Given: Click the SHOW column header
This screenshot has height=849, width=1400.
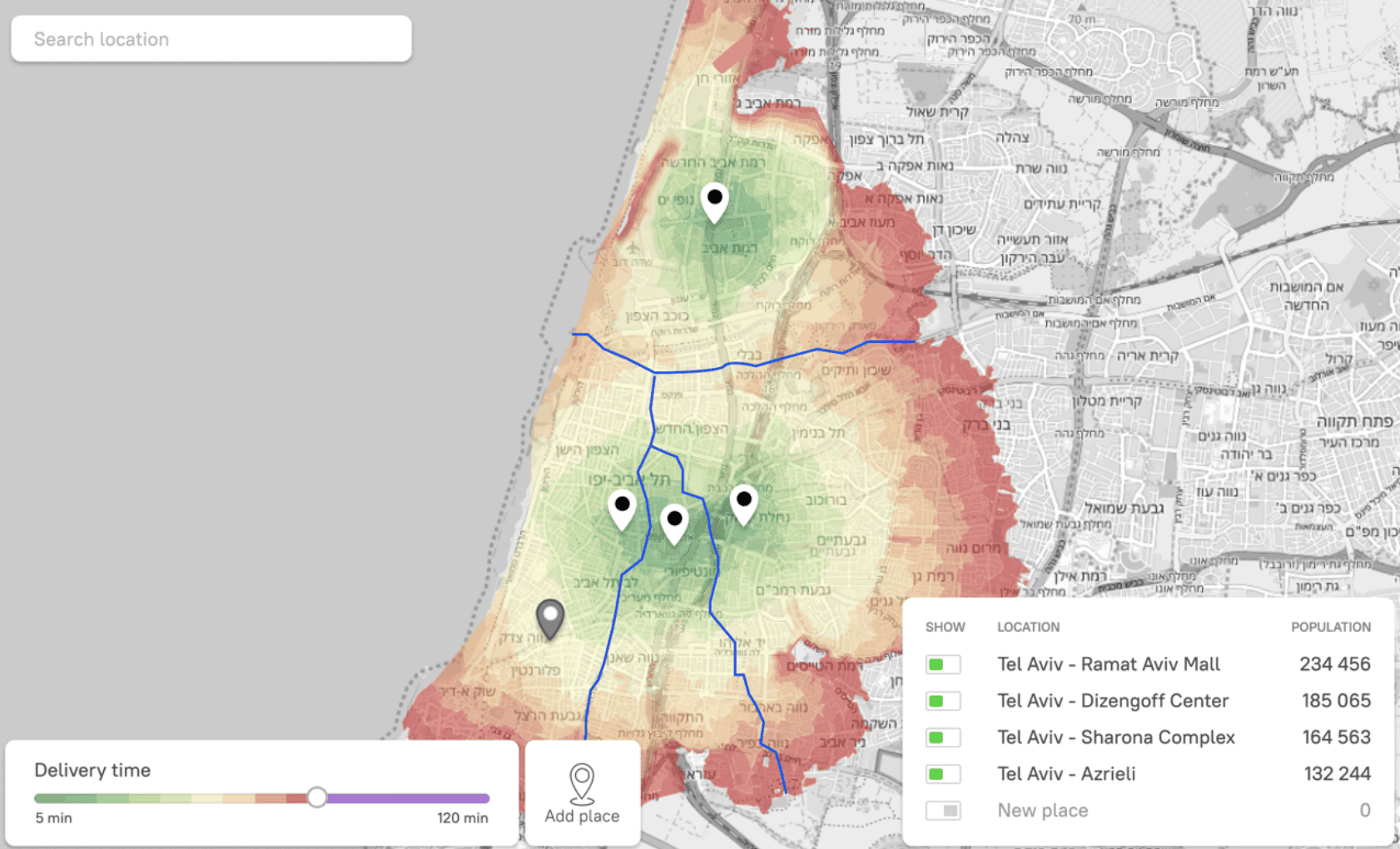Looking at the screenshot, I should 945,627.
